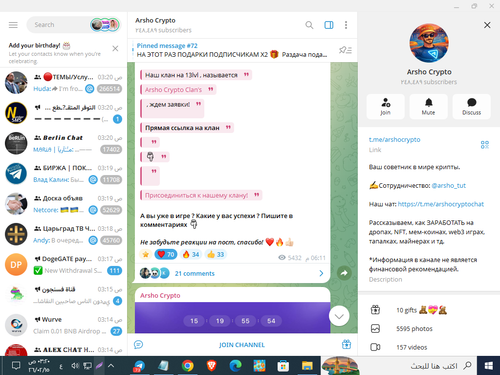Viewport: 500px width, 375px height.
Task: Open Microsoft Edge from the taskbar
Action: tap(236, 366)
